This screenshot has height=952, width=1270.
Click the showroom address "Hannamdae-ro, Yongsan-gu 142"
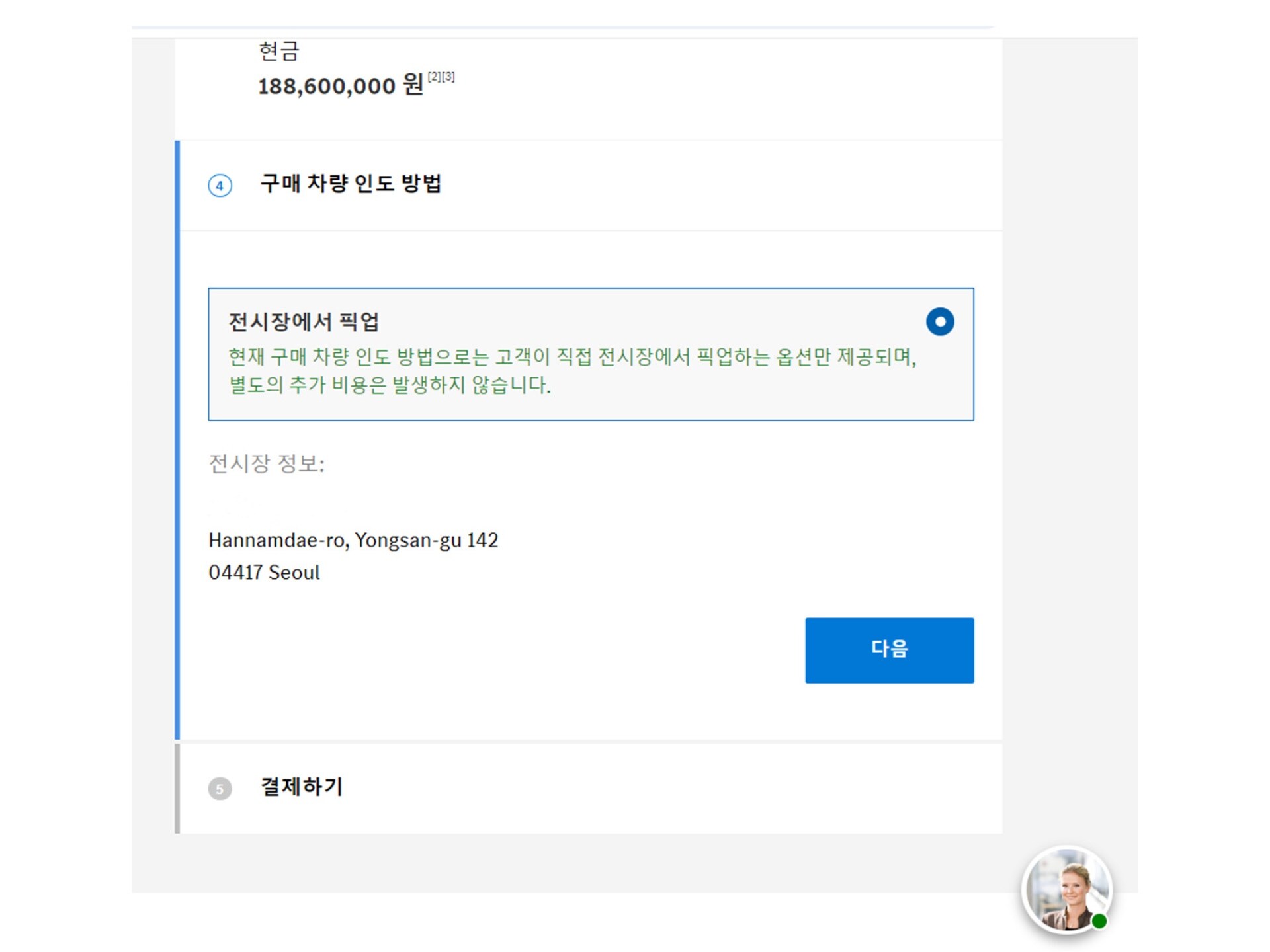coord(354,540)
